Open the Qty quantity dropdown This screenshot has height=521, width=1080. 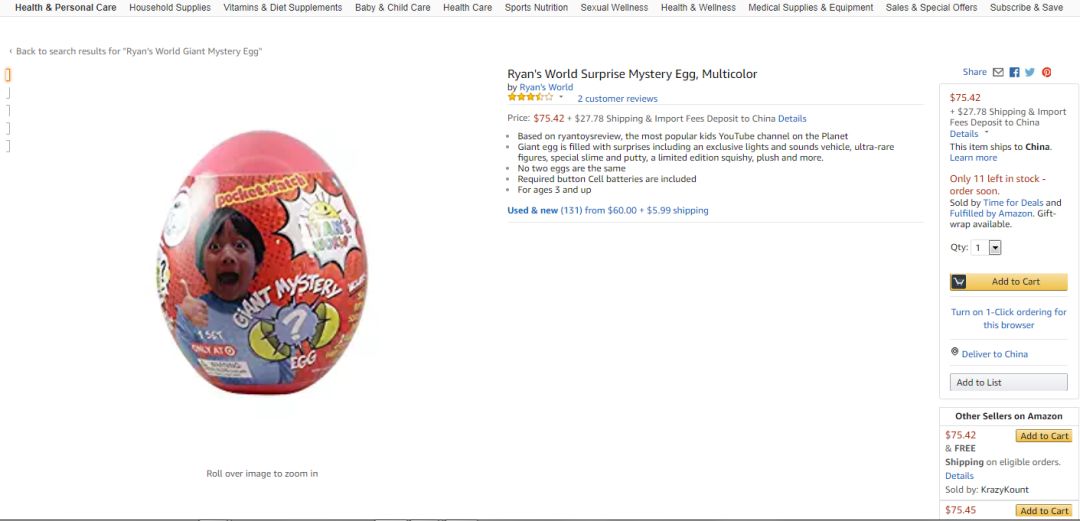[994, 248]
